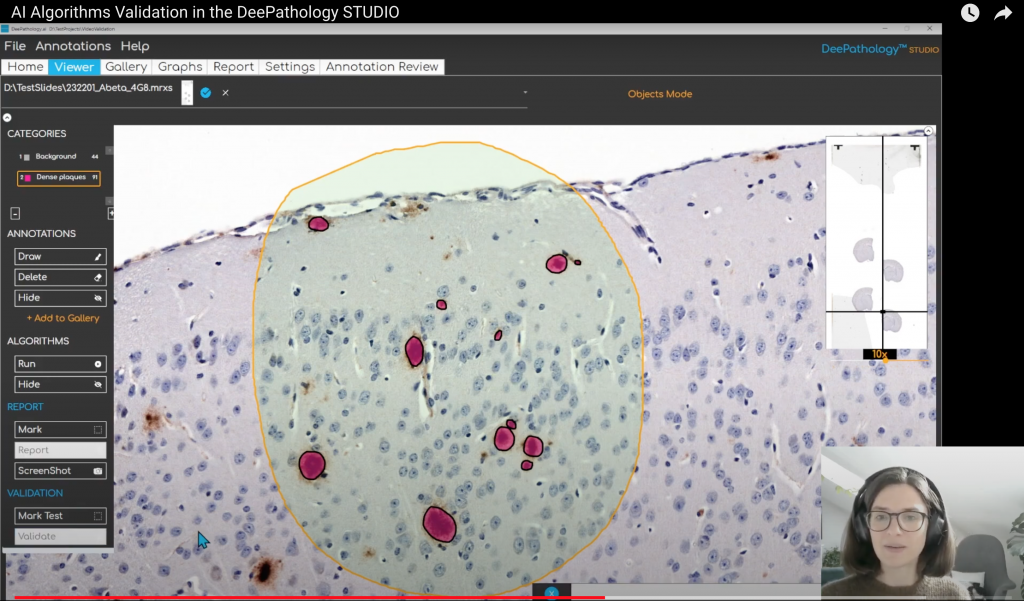Collapse the left side panel using the top chevron

[7, 118]
